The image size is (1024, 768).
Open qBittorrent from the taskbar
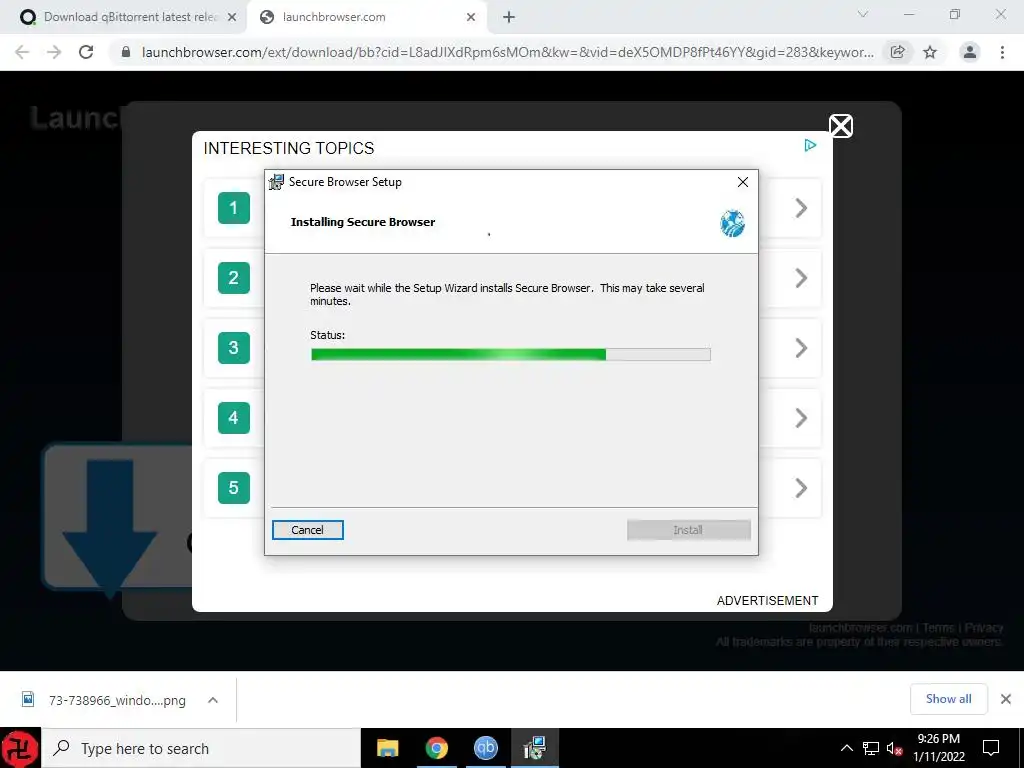(x=485, y=748)
